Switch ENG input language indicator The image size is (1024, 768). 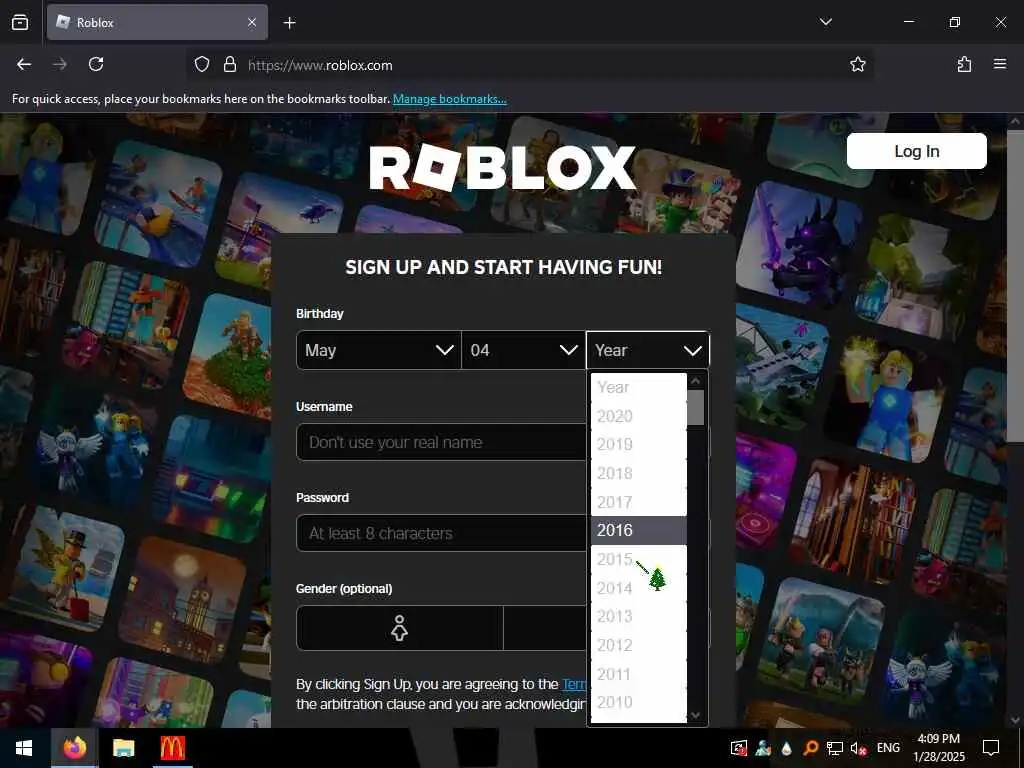tap(888, 748)
